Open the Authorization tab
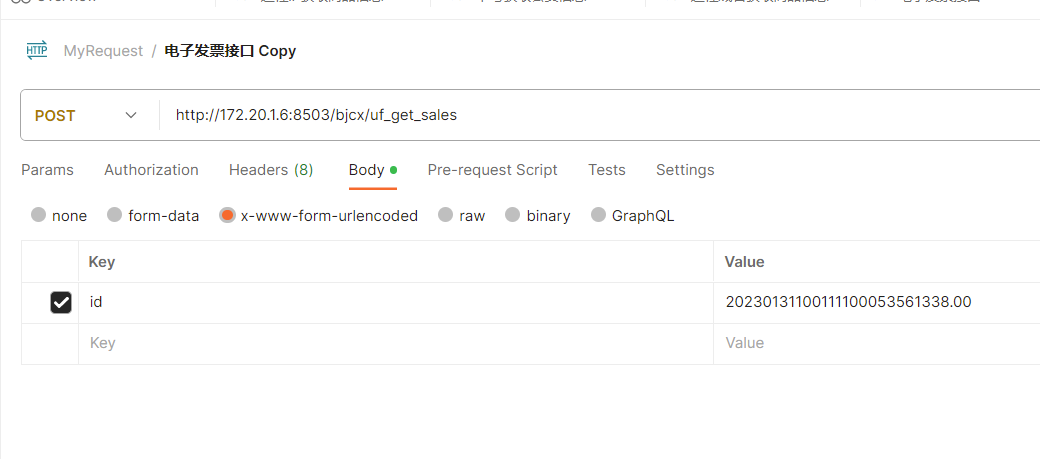1040x459 pixels. (x=151, y=170)
